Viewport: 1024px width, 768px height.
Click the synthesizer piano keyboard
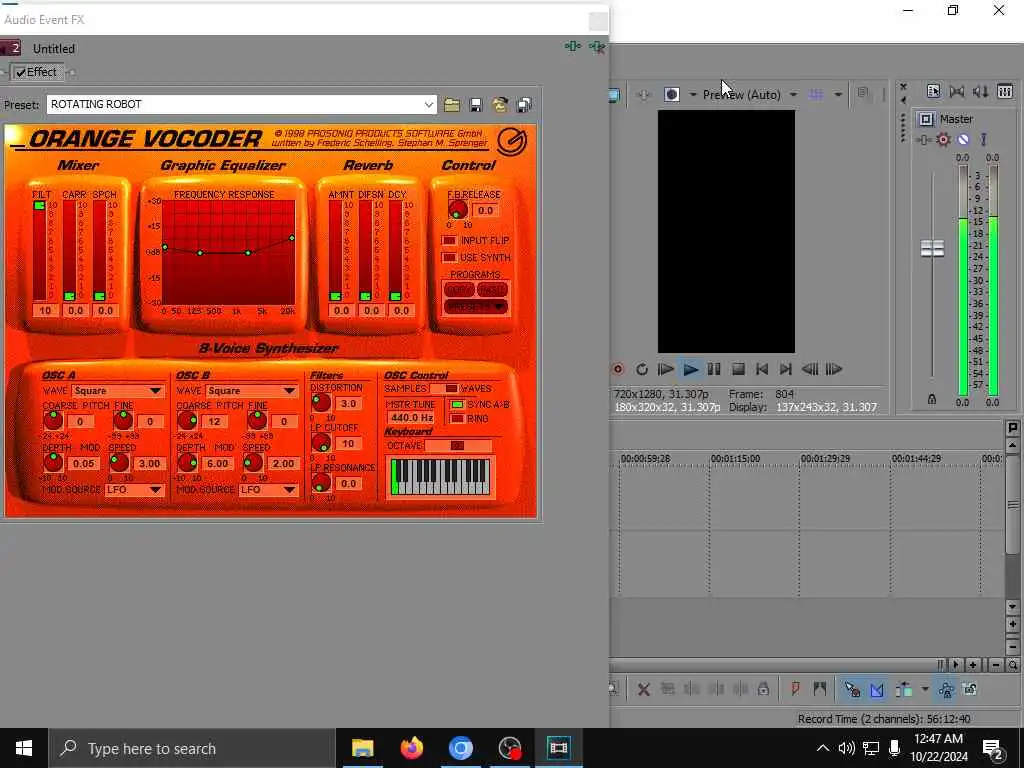440,477
